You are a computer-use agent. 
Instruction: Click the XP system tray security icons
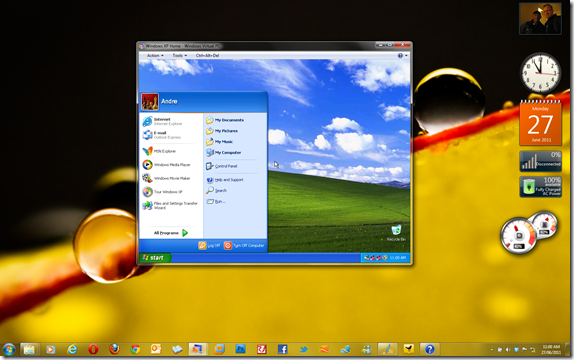click(376, 258)
